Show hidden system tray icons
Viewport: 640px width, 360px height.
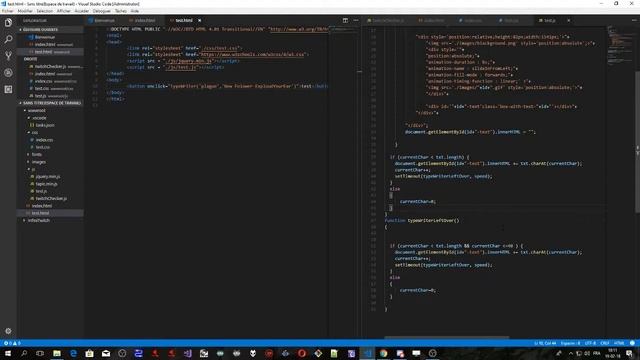tap(571, 353)
